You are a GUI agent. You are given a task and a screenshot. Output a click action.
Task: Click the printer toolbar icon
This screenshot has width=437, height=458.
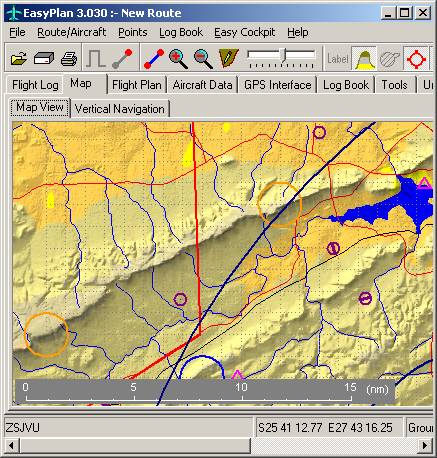pos(69,59)
